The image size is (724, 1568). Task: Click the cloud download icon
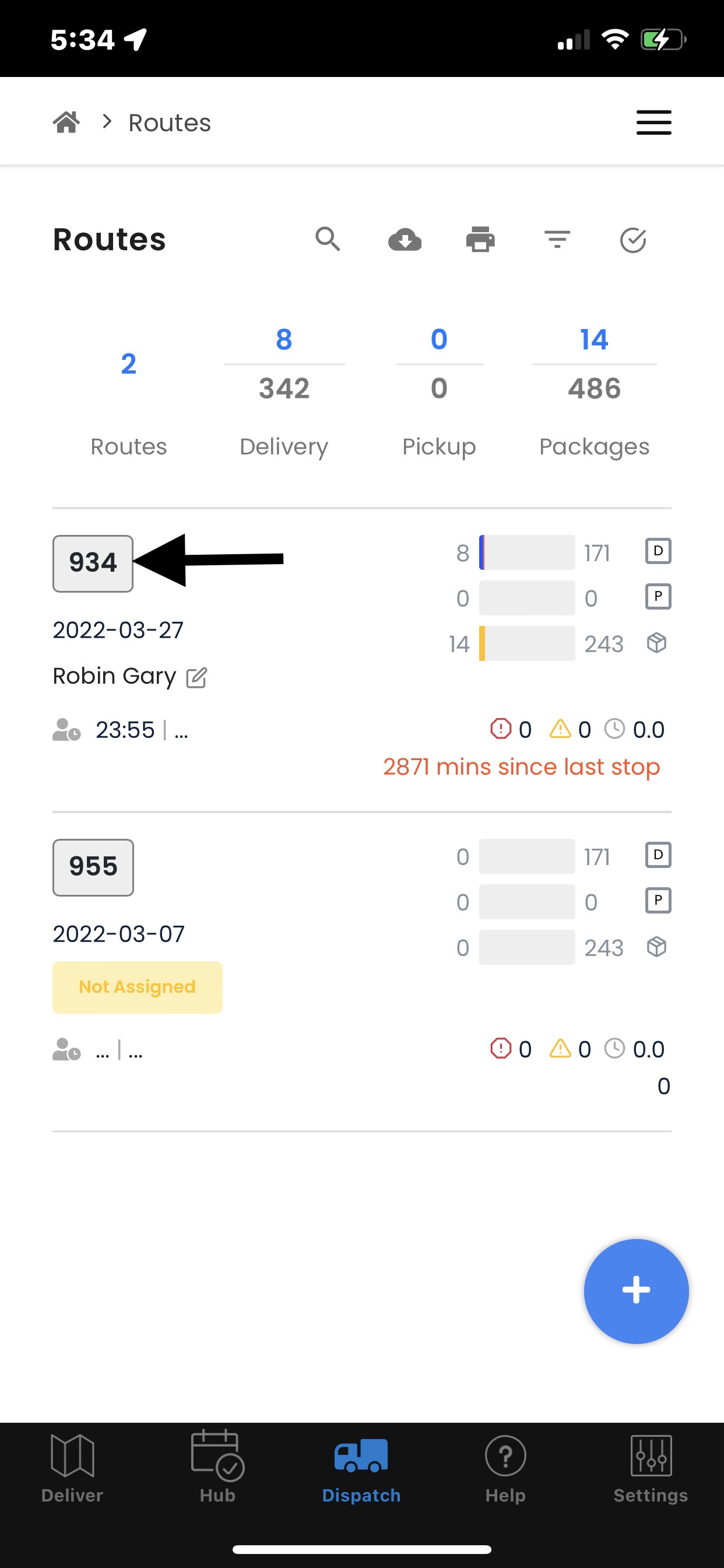click(x=405, y=240)
